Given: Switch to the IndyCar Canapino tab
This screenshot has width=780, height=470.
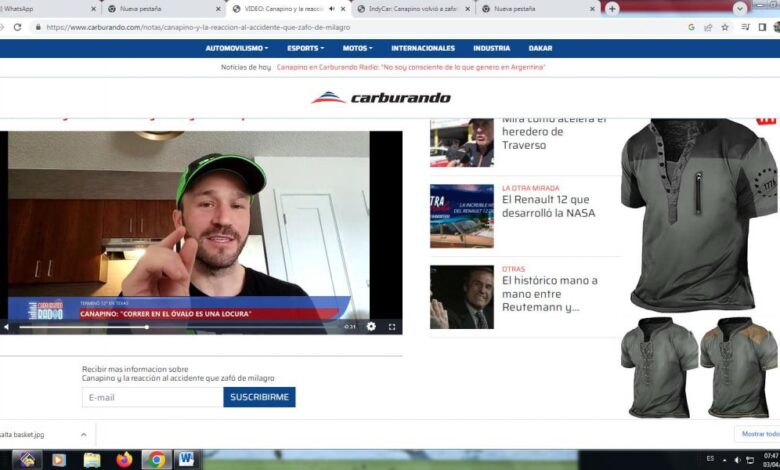Looking at the screenshot, I should (x=413, y=9).
